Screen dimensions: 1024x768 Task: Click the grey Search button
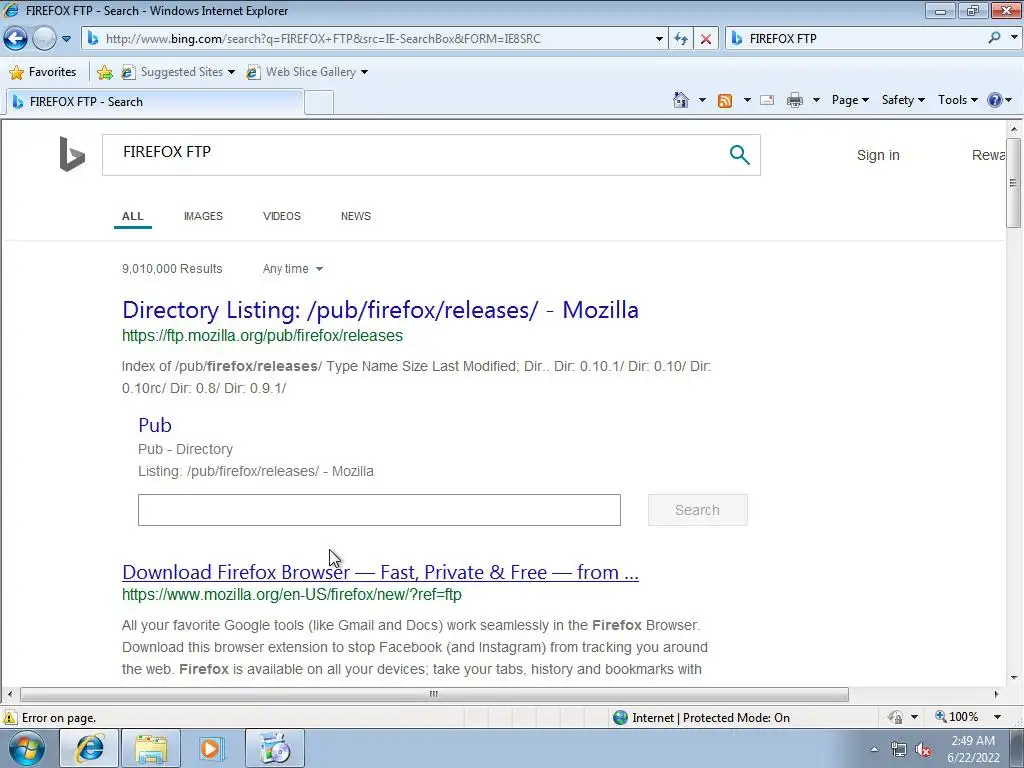point(697,510)
